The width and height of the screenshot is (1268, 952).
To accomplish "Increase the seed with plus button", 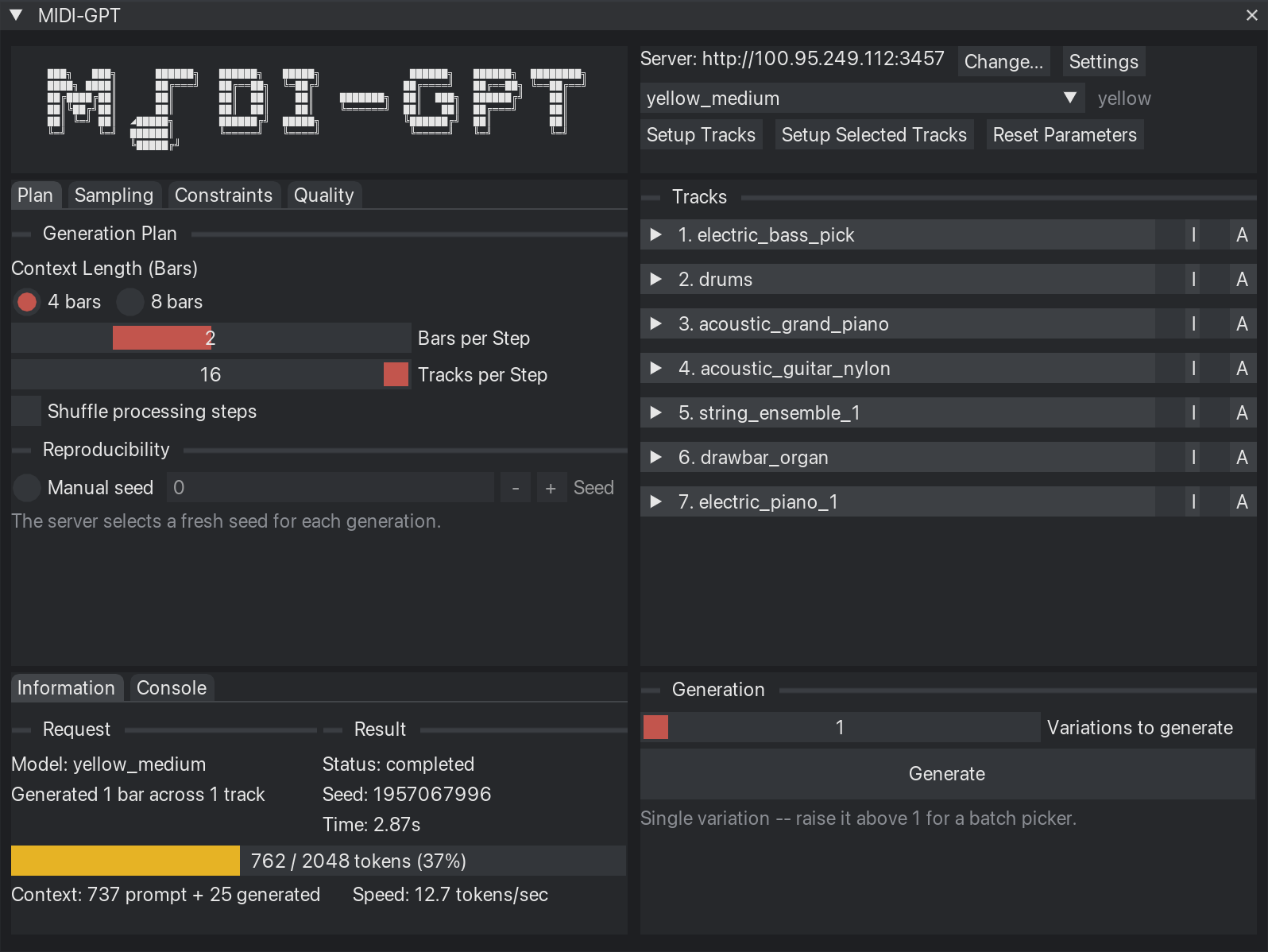I will [551, 487].
